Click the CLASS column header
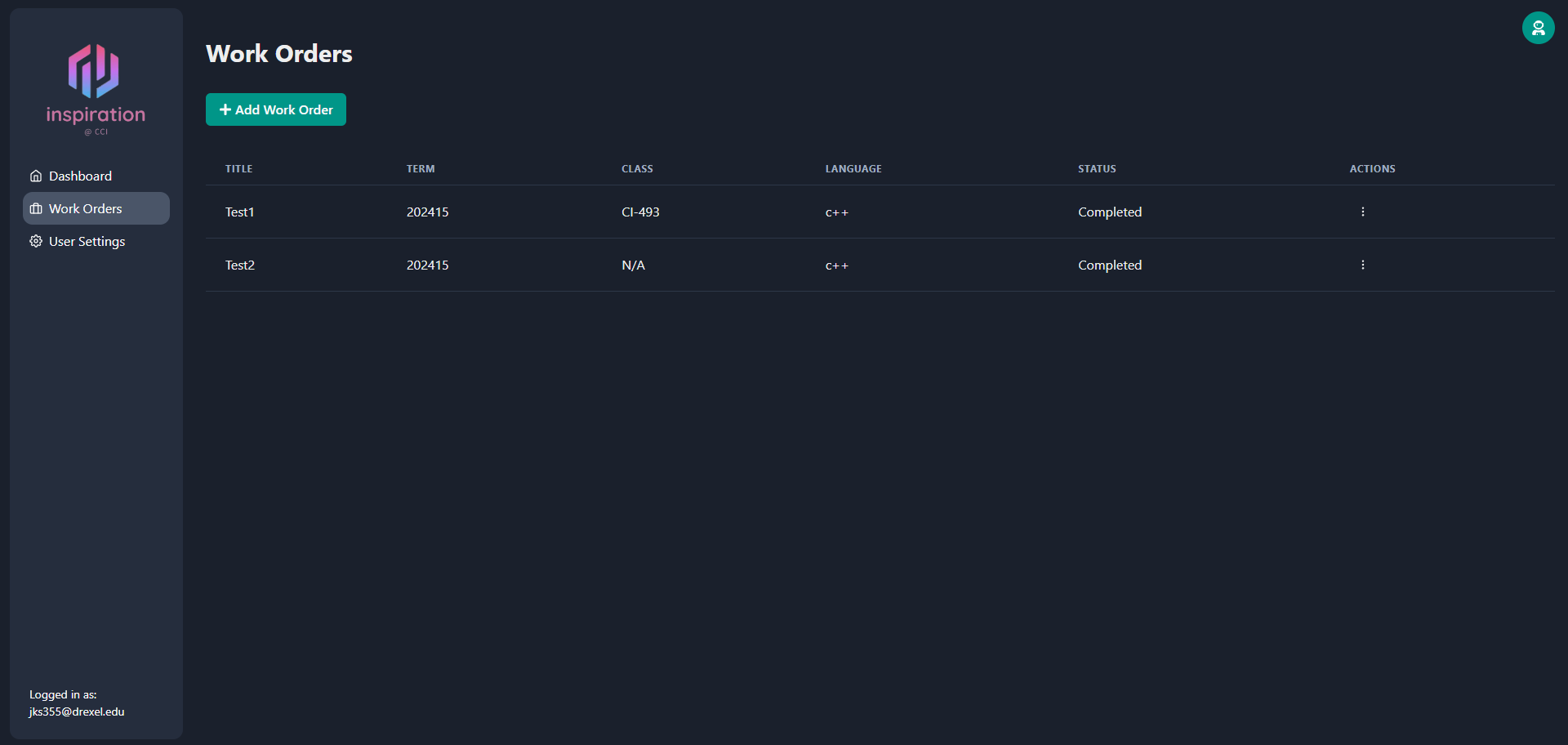This screenshot has width=1568, height=745. pyautogui.click(x=637, y=168)
